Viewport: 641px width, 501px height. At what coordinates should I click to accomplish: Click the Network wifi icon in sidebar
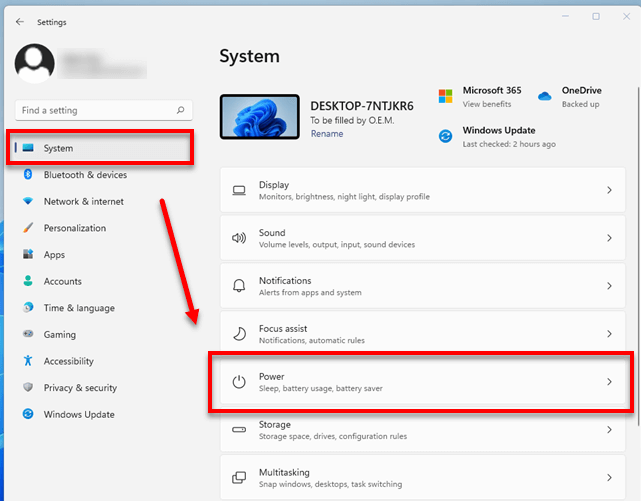[28, 201]
